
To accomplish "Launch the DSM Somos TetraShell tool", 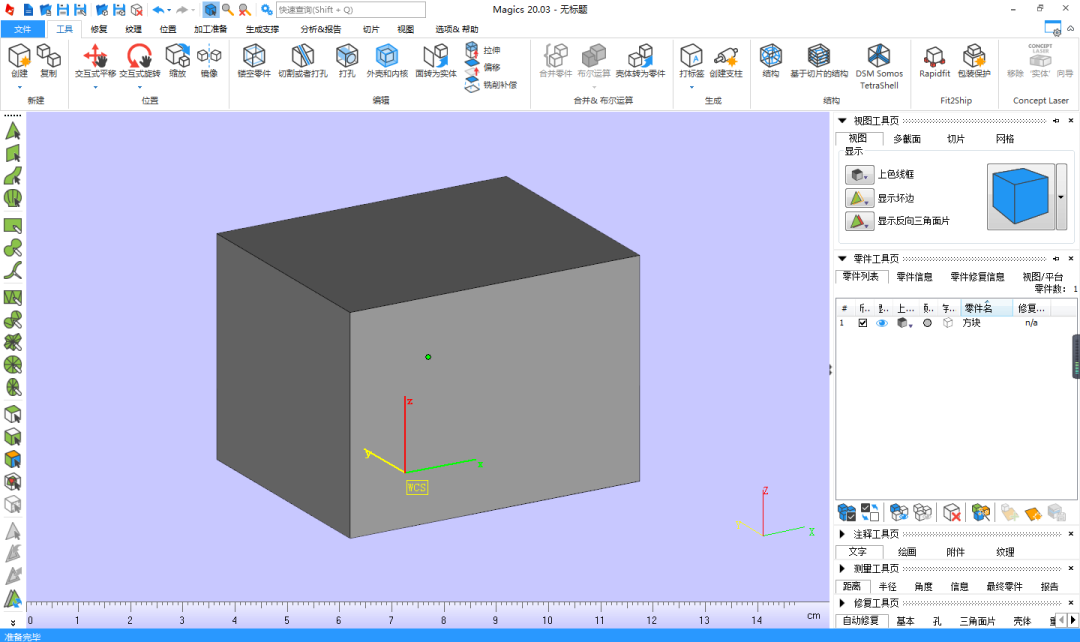I will tap(878, 56).
